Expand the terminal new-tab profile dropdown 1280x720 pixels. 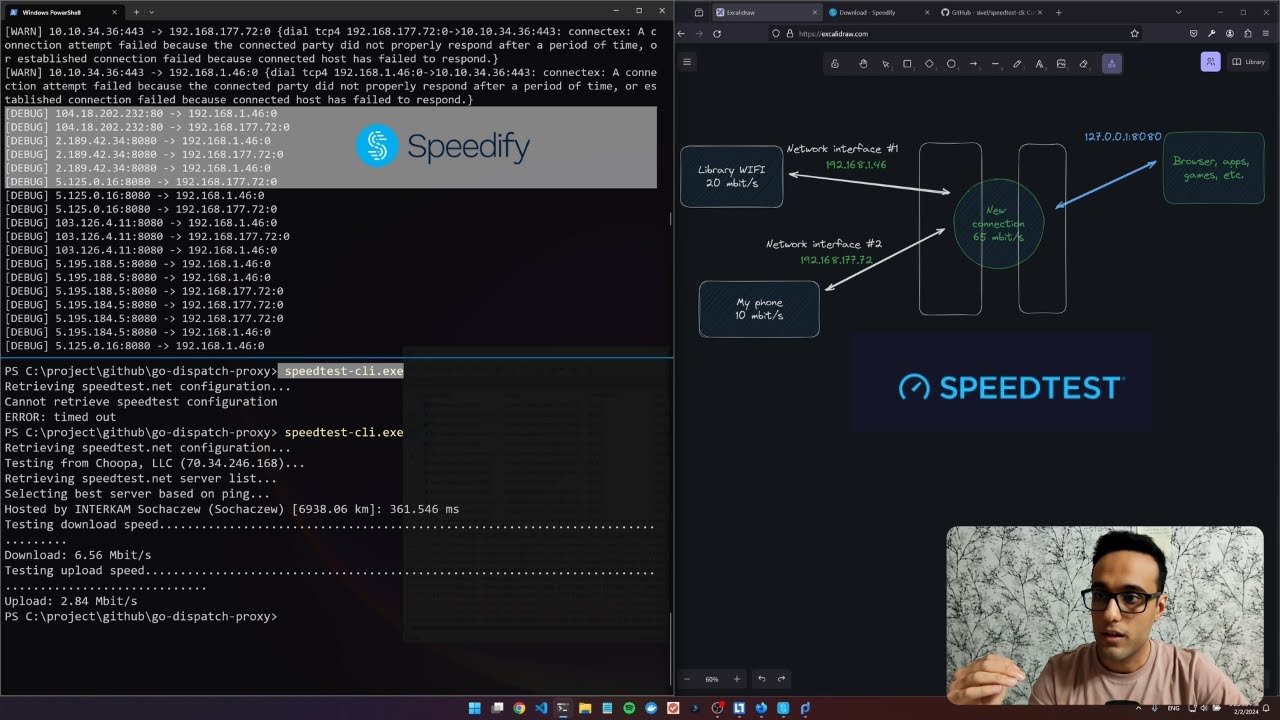click(x=152, y=12)
